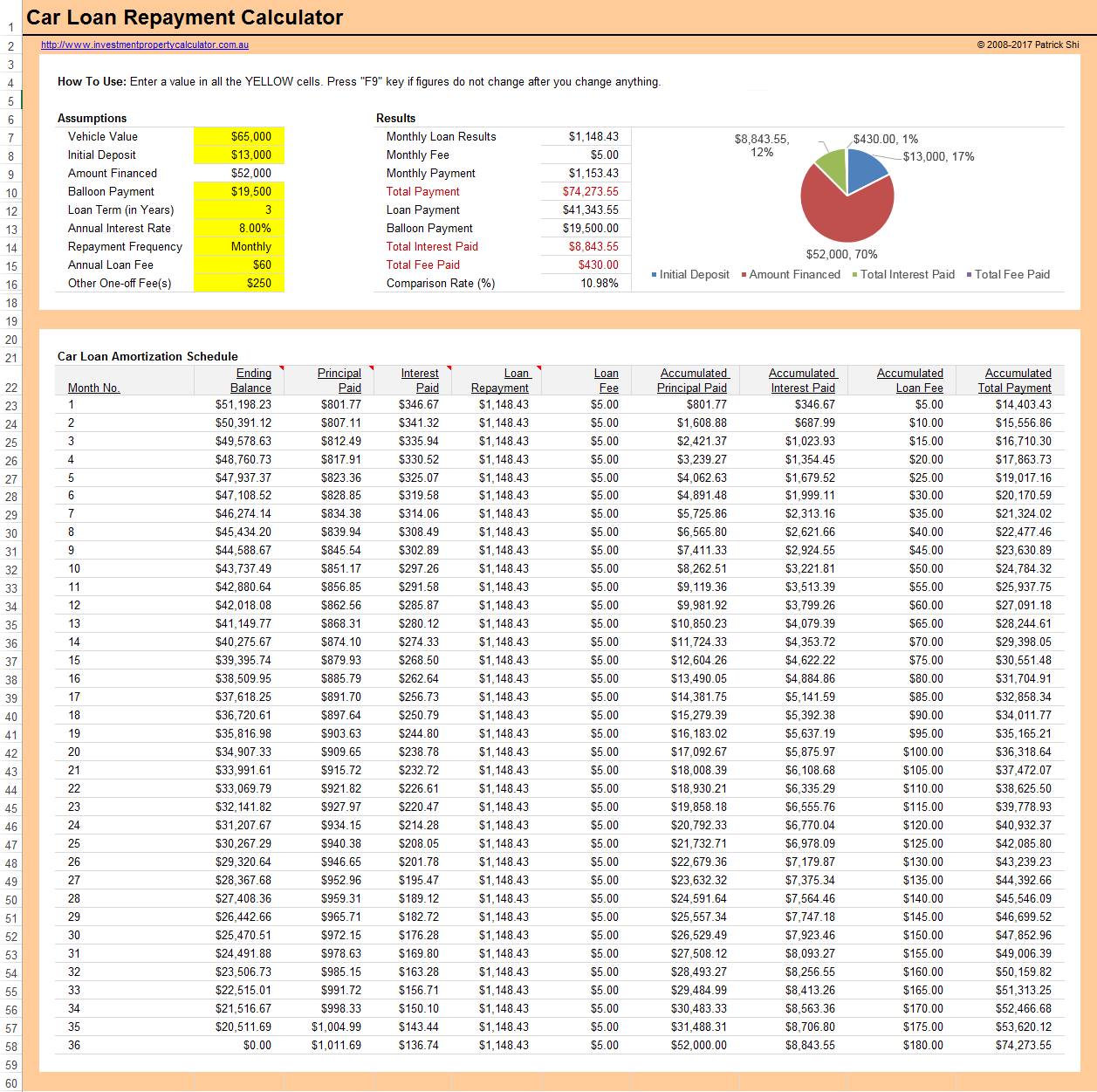Click the comment indicator on Loan Repayment header

[538, 368]
